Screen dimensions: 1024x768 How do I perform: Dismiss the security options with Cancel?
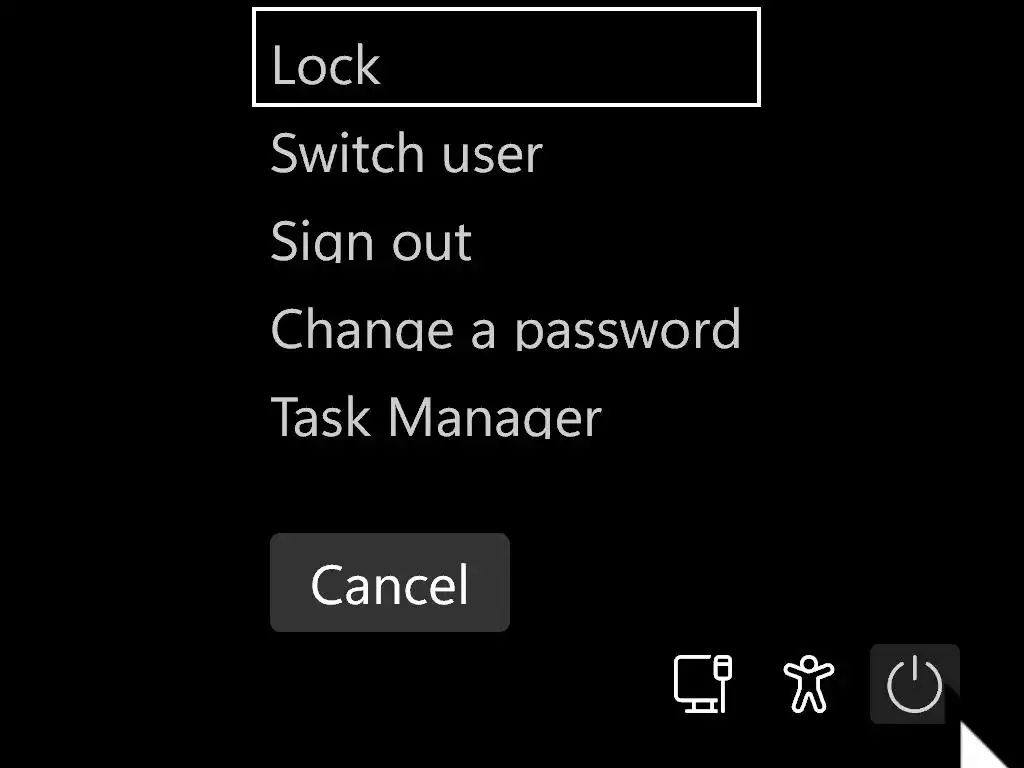click(x=390, y=583)
